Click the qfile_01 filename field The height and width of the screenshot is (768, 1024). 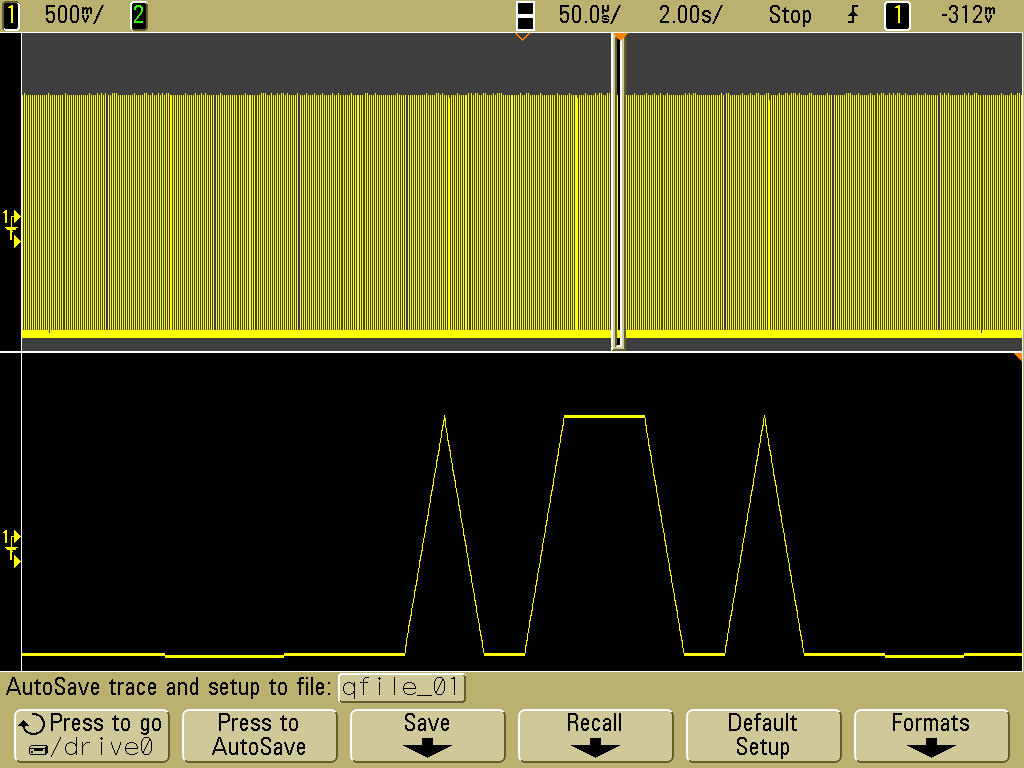tap(402, 687)
